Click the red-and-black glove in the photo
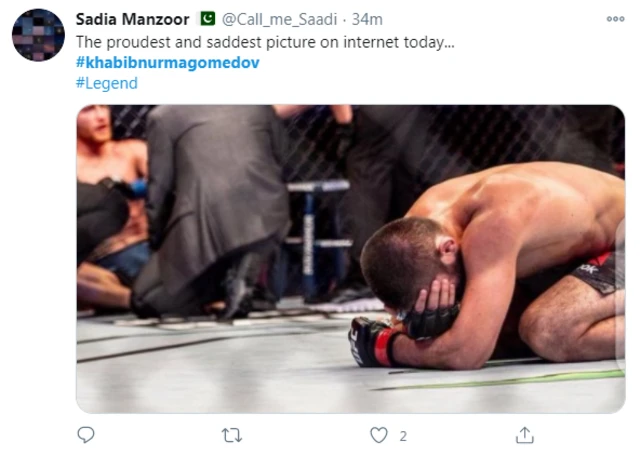The width and height of the screenshot is (640, 455). [x=372, y=343]
